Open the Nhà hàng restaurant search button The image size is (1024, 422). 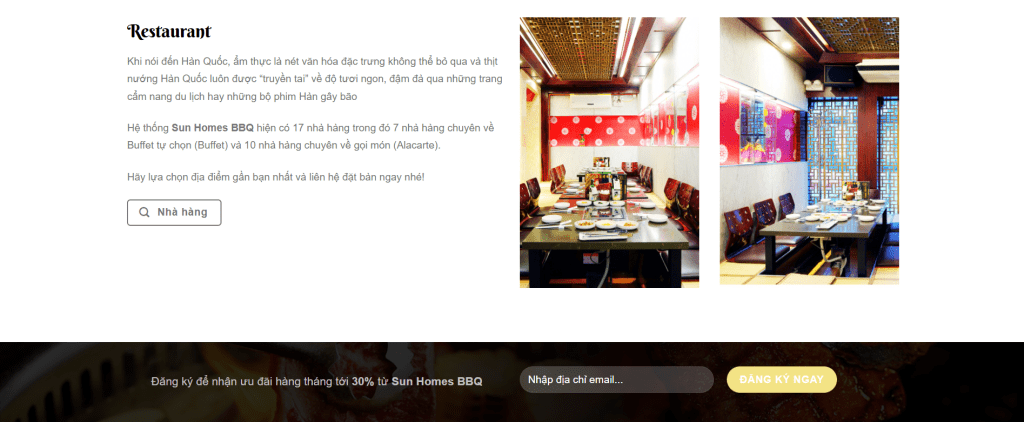pos(174,212)
